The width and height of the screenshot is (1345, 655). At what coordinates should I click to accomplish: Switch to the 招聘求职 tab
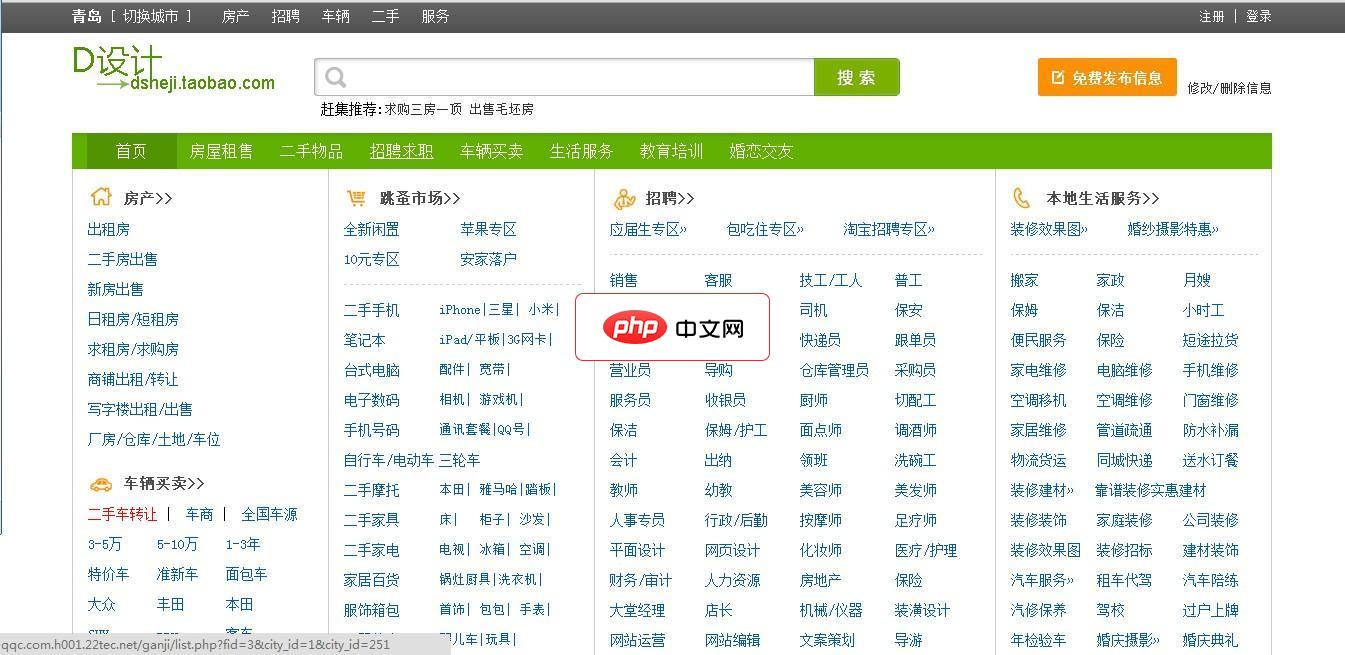click(x=401, y=150)
